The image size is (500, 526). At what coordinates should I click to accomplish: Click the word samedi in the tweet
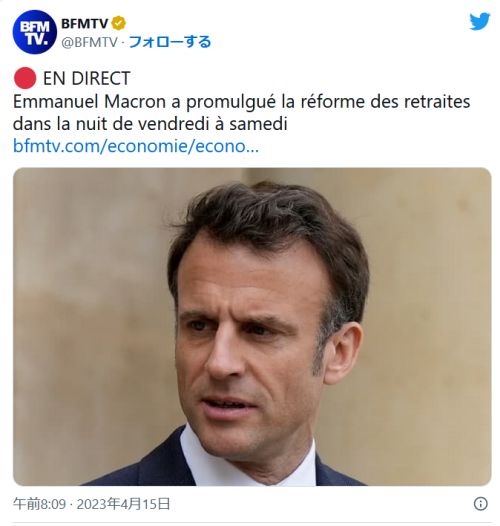(x=258, y=124)
